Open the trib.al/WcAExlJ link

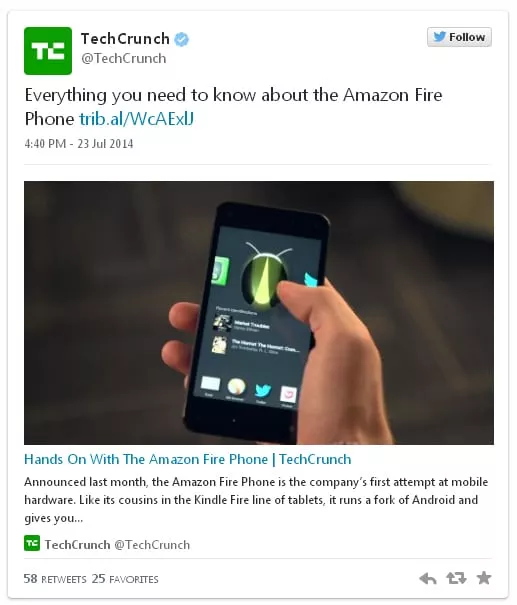(137, 119)
